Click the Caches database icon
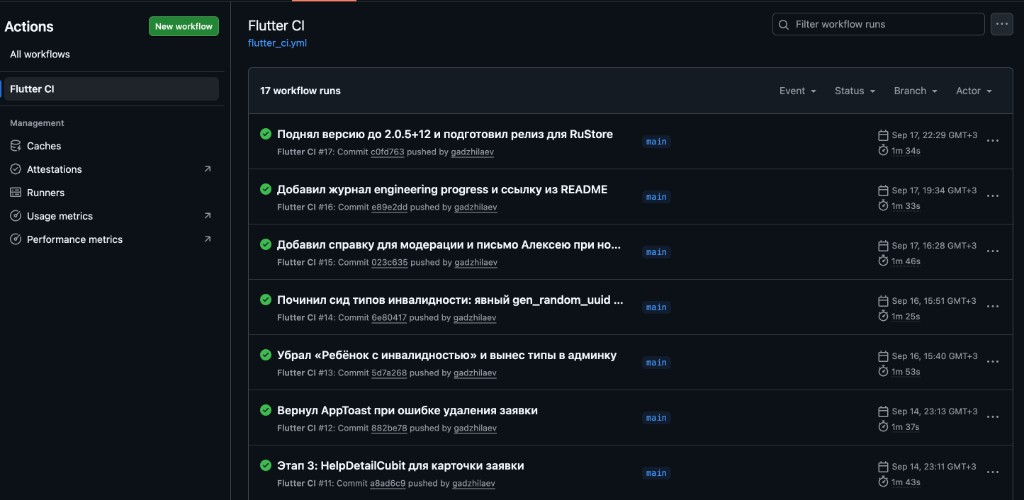Screen dimensions: 1024x500 point(16,146)
